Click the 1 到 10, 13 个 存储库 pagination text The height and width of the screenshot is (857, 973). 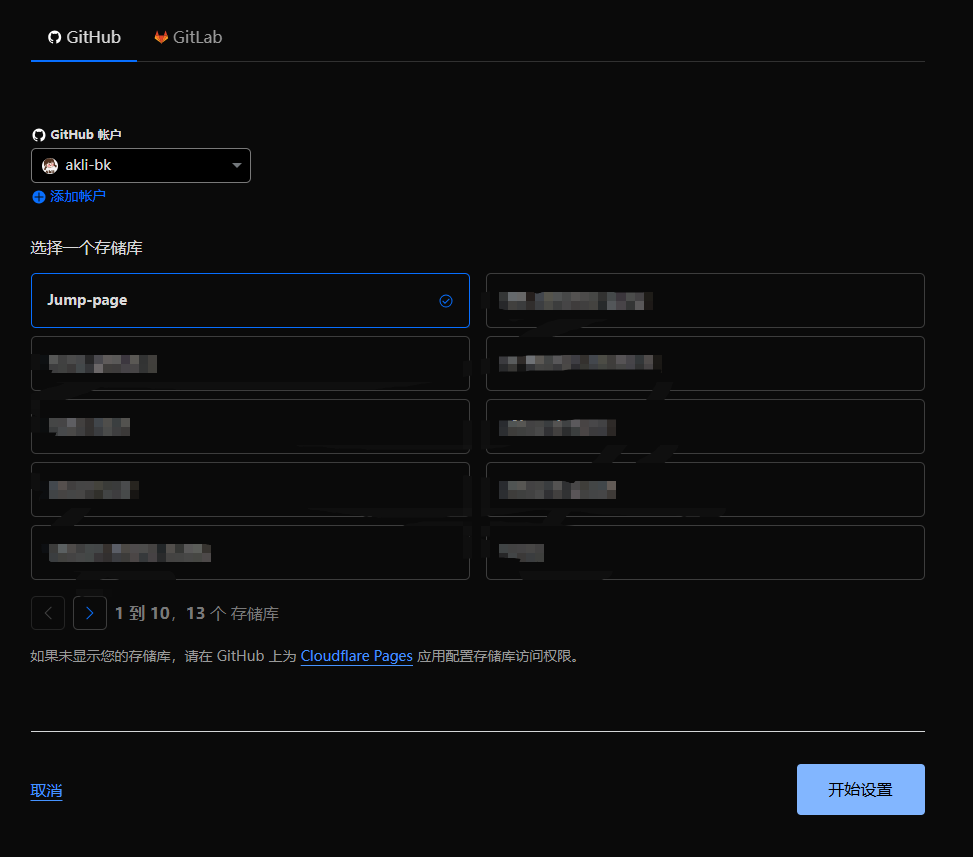coord(197,614)
